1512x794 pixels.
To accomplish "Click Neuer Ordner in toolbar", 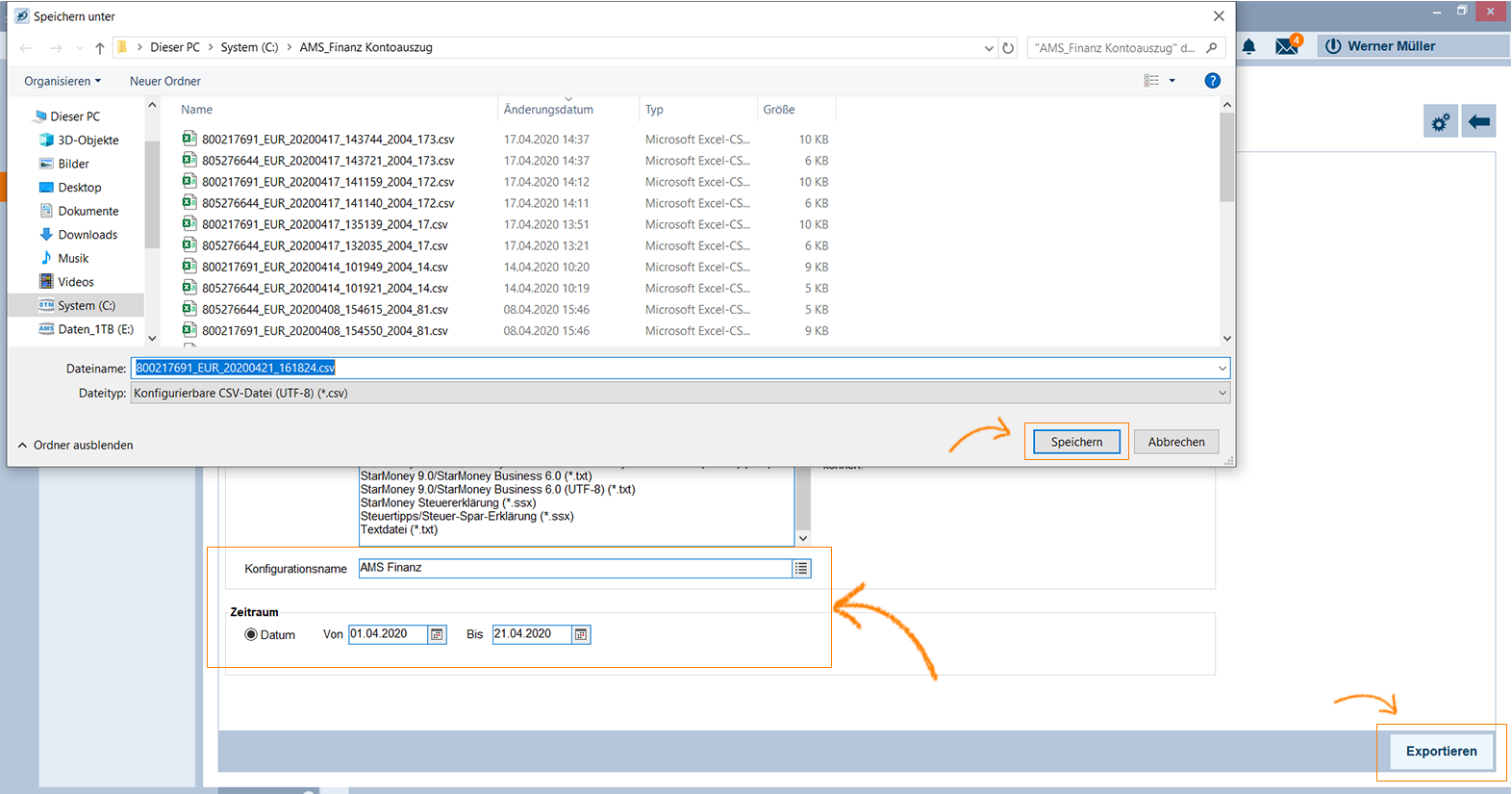I will (x=165, y=81).
